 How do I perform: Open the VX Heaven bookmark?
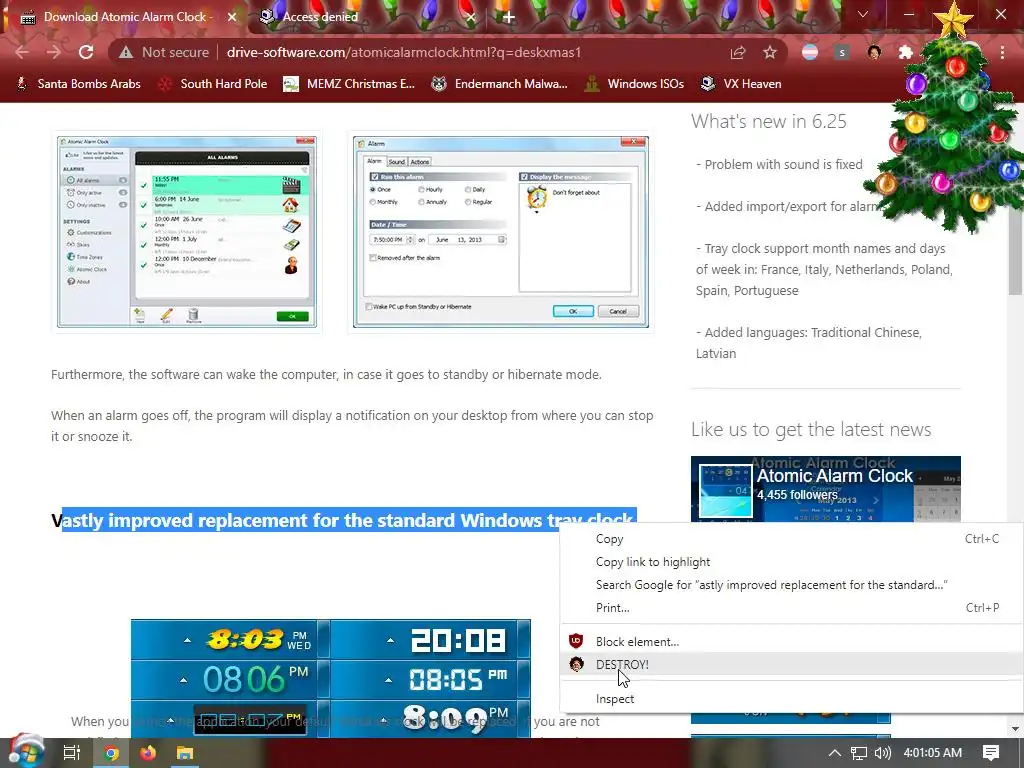pos(741,84)
